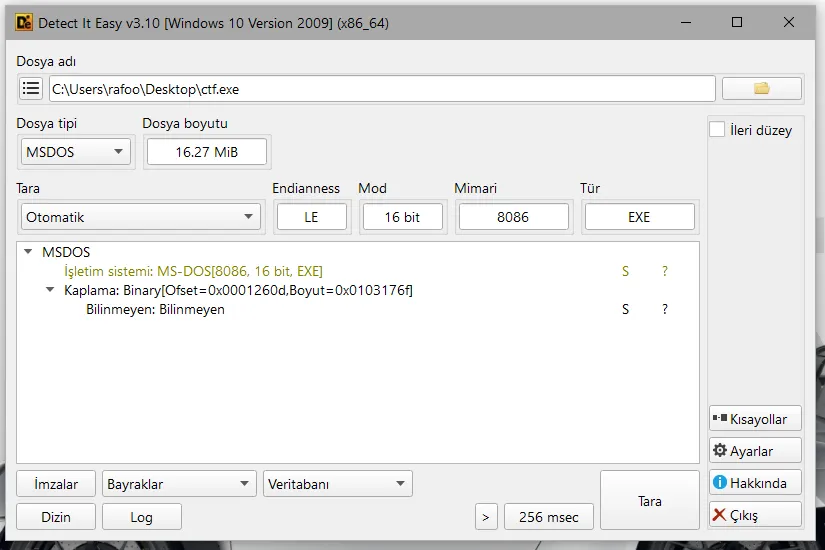Select Kaplama: Binary offset row text
Viewport: 825px width, 550px height.
[x=238, y=290]
